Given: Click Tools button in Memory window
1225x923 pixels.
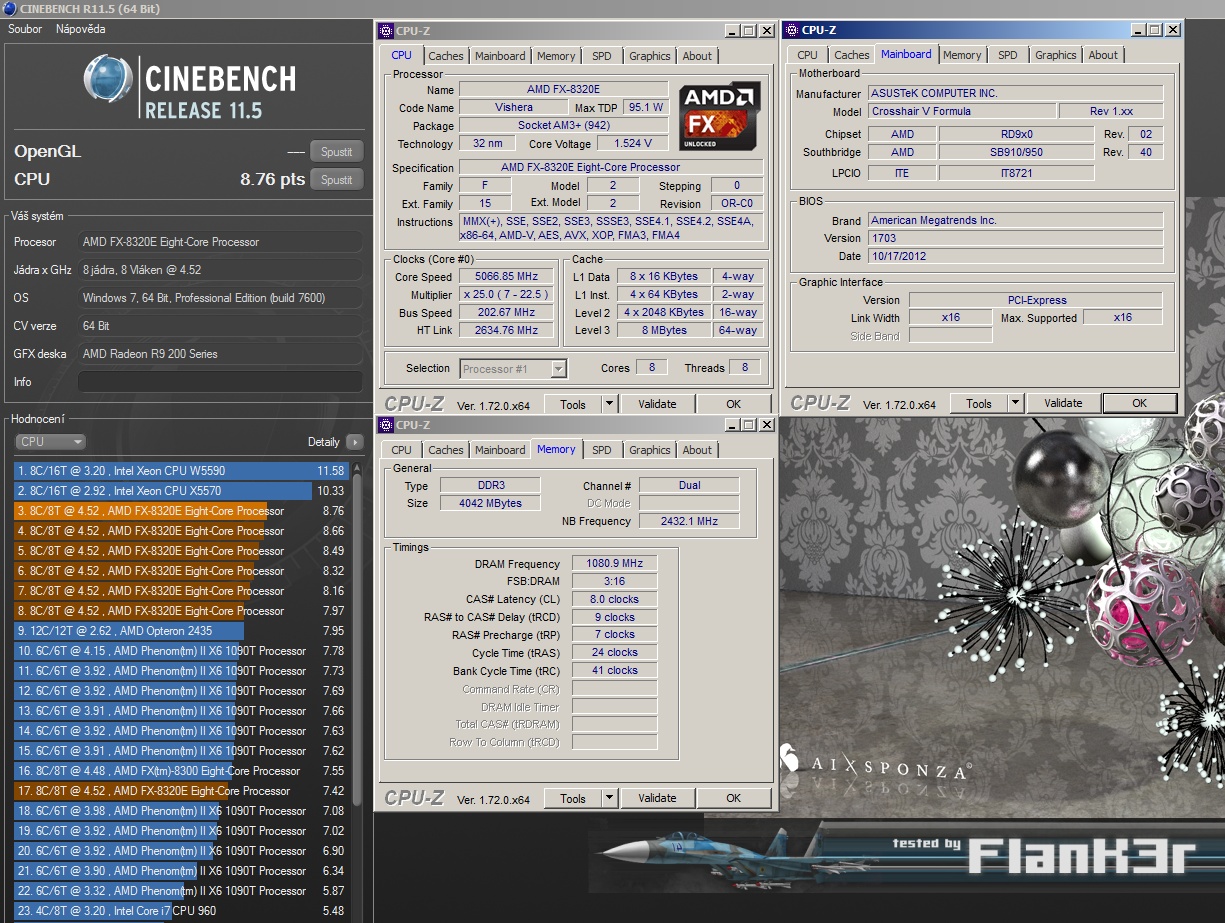Looking at the screenshot, I should pos(573,798).
